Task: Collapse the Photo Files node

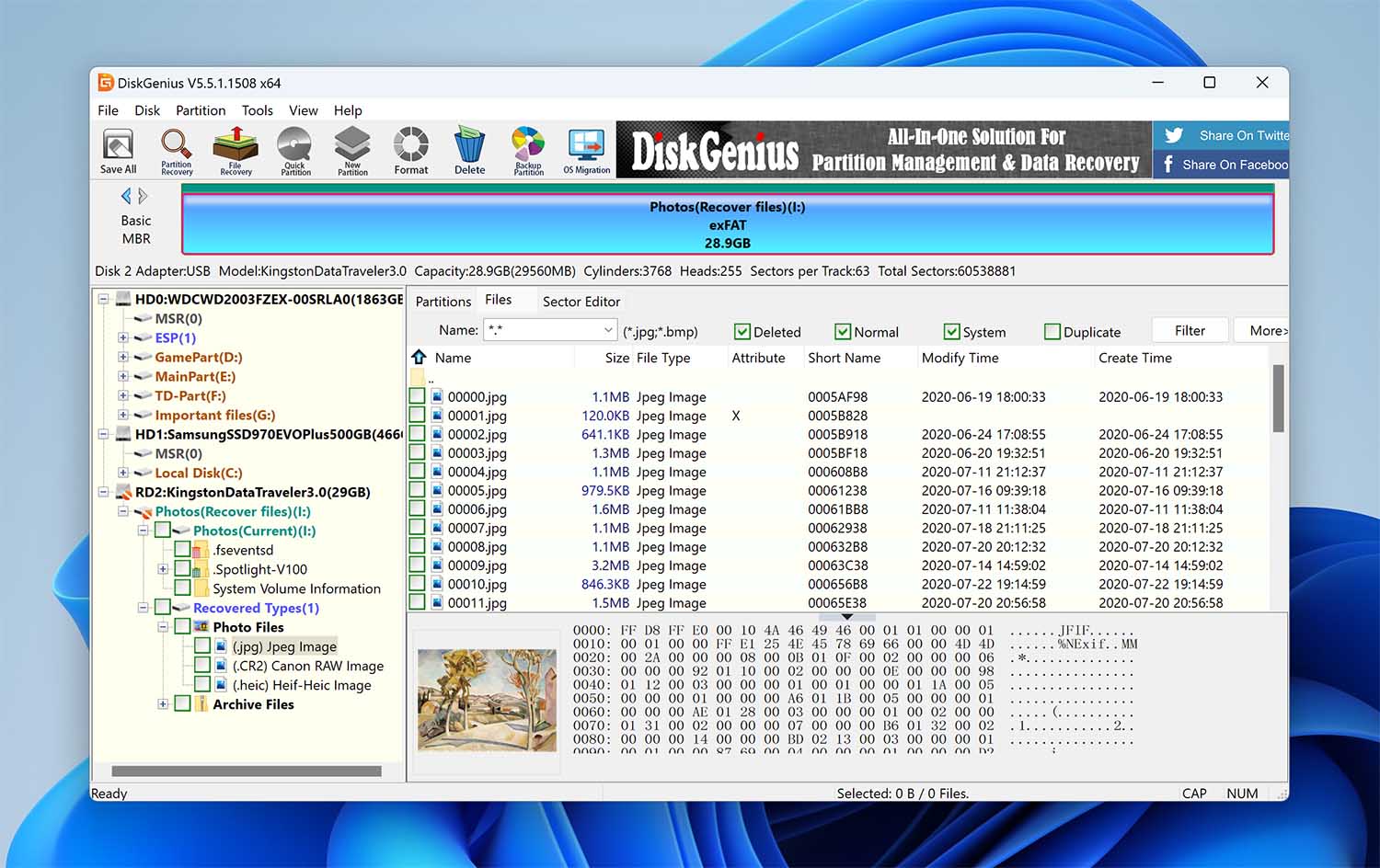Action: [163, 627]
